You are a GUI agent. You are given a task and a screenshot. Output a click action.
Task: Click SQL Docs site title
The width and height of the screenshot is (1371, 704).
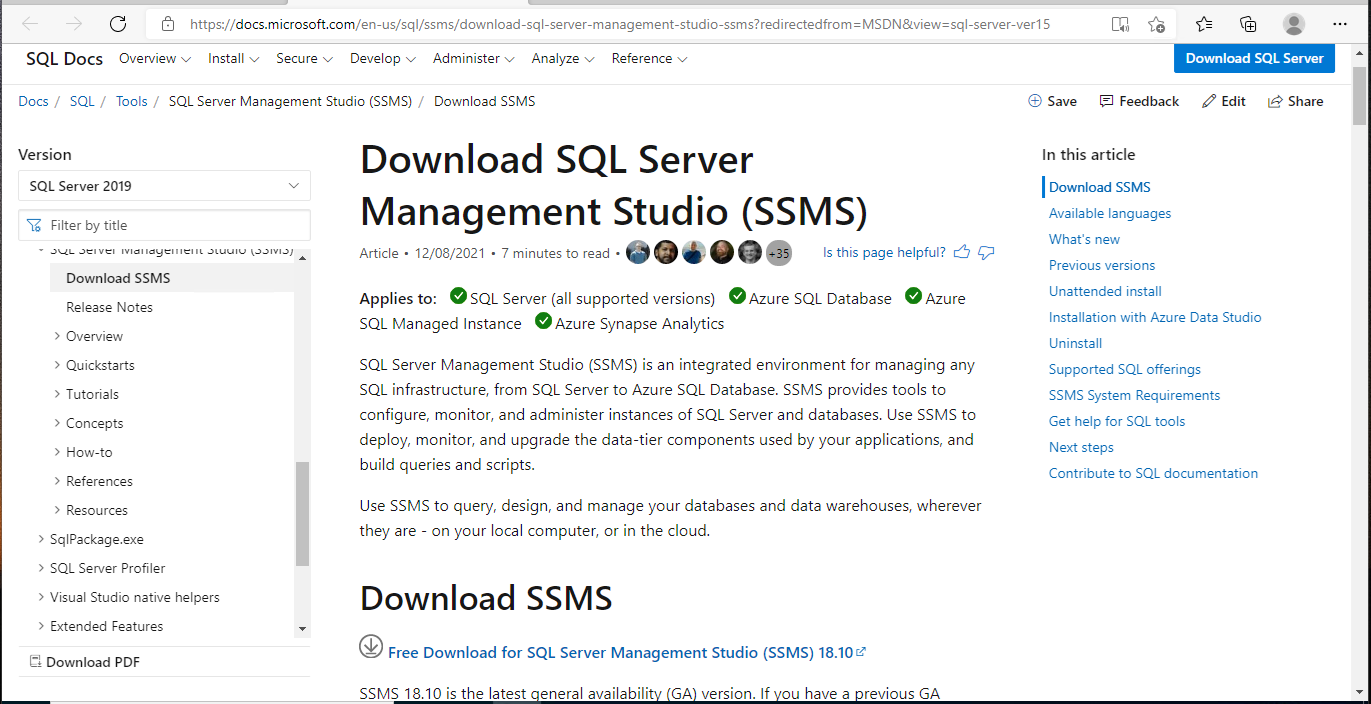click(64, 58)
